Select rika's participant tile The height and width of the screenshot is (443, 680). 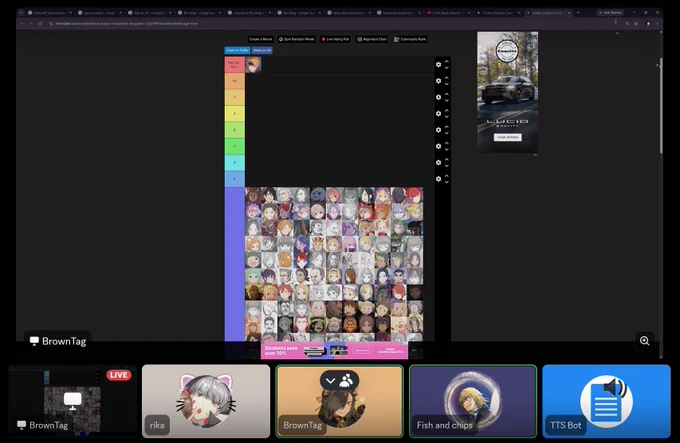206,401
